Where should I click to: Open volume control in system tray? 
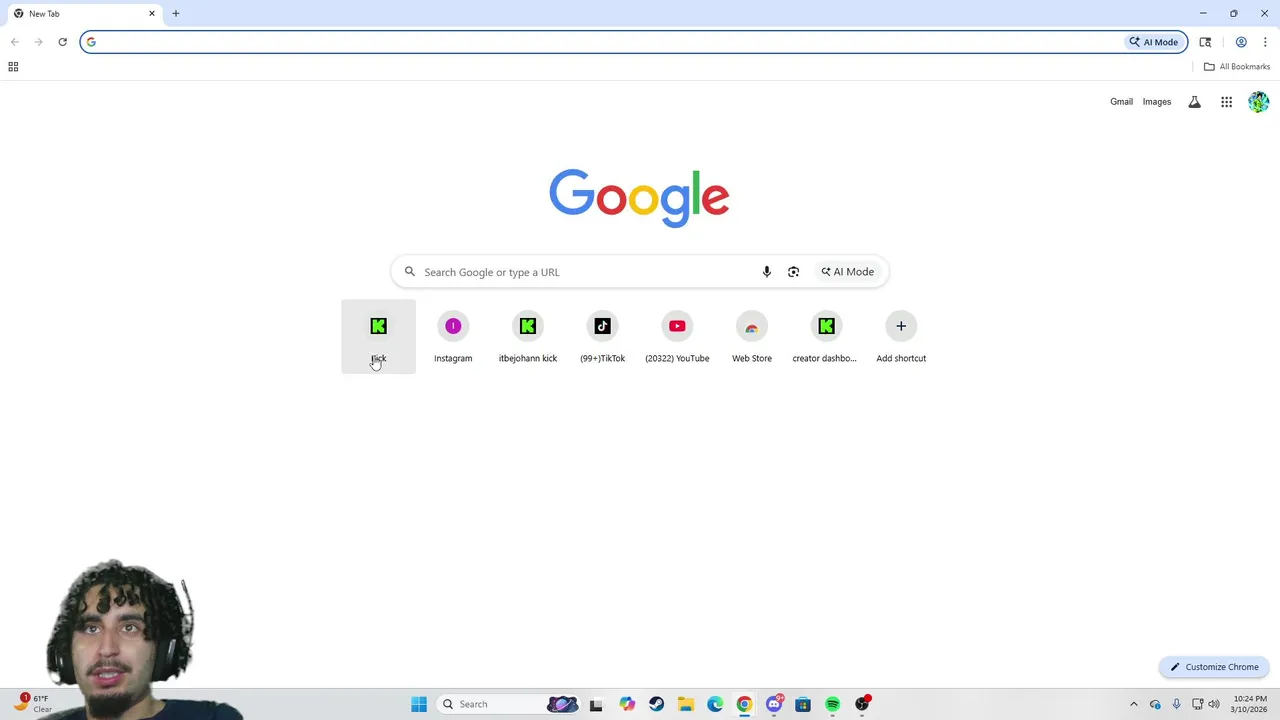(1214, 704)
